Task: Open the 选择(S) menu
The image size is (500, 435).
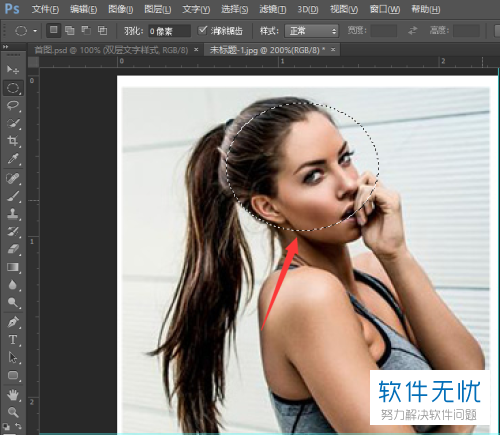Action: 234,9
